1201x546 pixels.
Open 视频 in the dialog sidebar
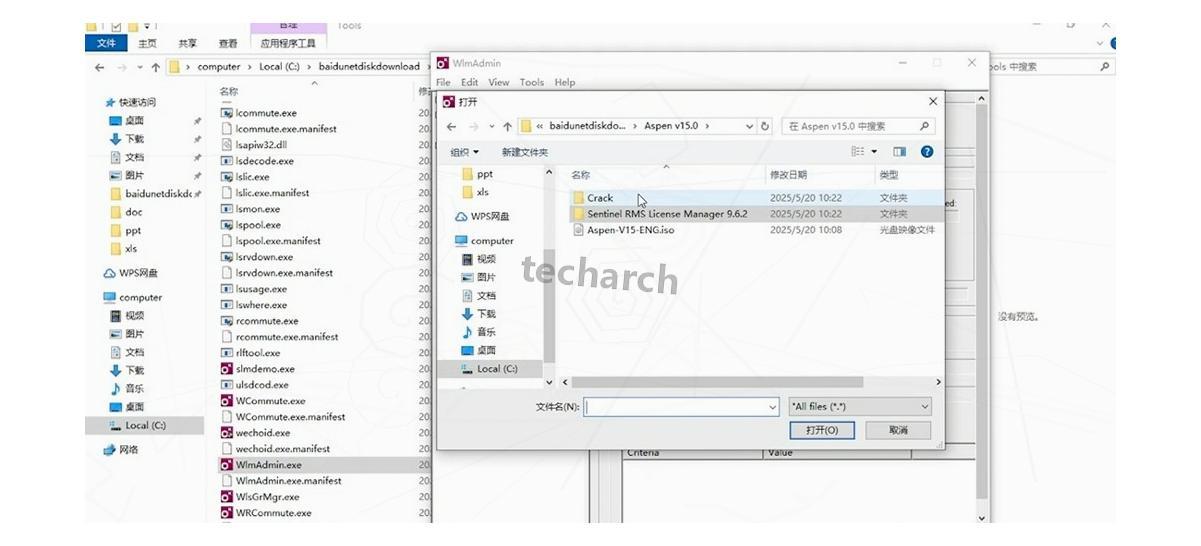pos(478,259)
